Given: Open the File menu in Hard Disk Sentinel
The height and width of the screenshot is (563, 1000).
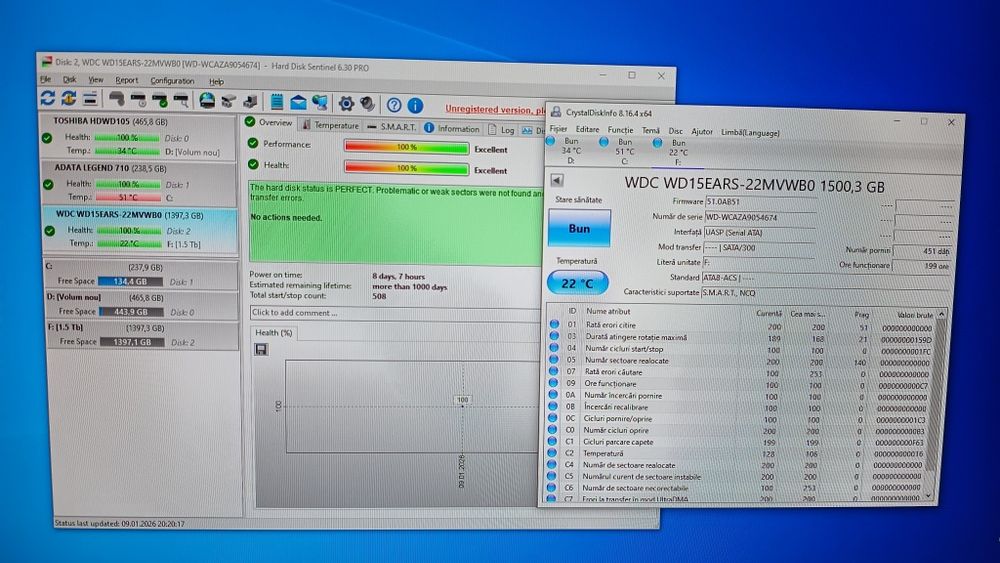Looking at the screenshot, I should point(45,79).
